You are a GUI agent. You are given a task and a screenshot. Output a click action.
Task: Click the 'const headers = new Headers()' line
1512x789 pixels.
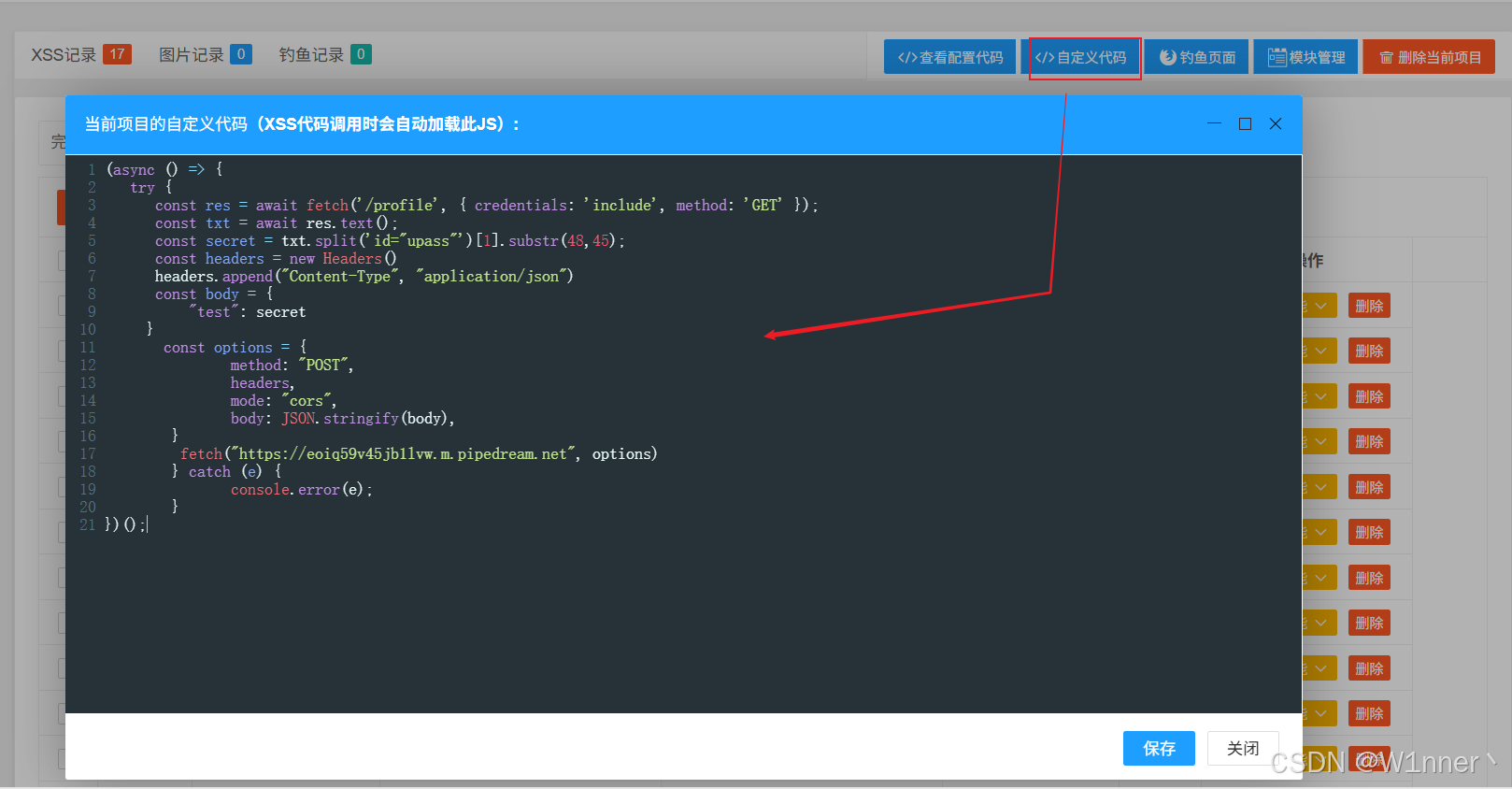pos(276,258)
